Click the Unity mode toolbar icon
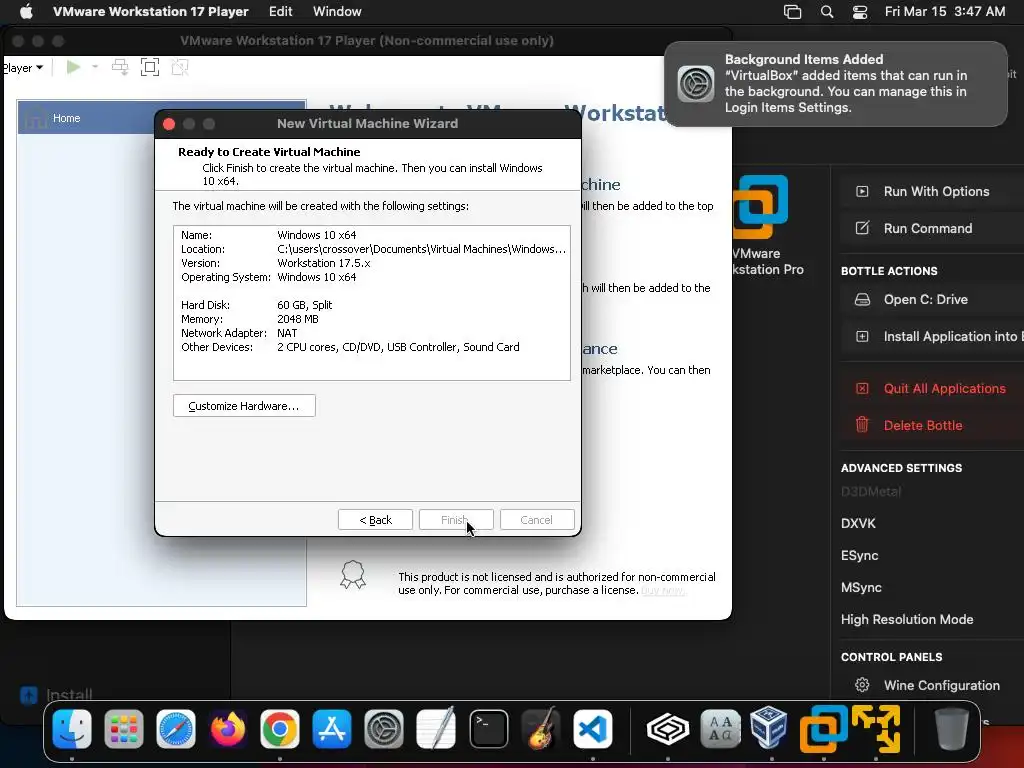1024x768 pixels. (180, 67)
